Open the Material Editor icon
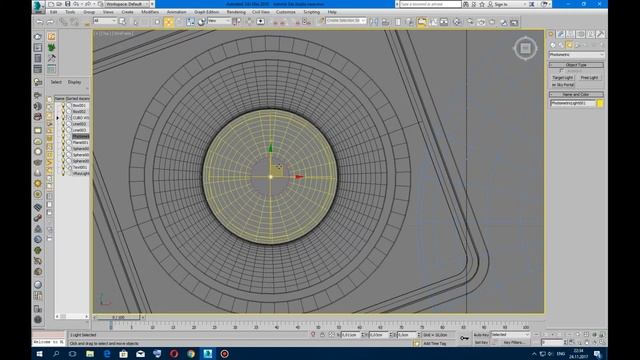The width and height of the screenshot is (640, 360). point(457,22)
